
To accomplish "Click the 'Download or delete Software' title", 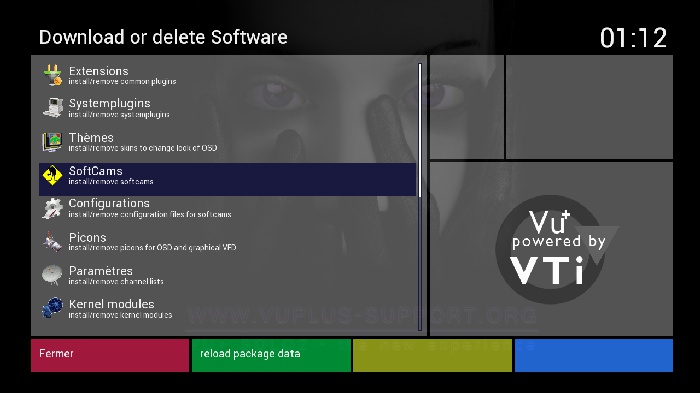I will click(x=163, y=38).
